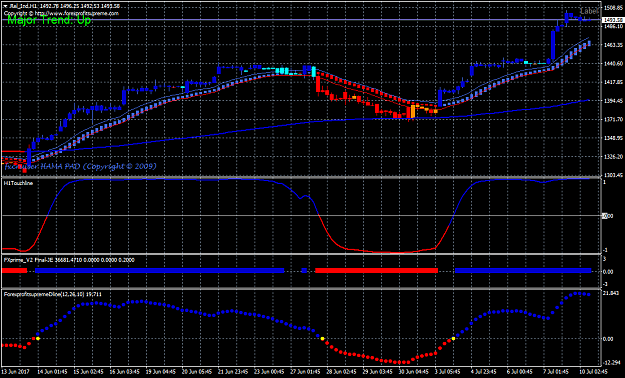The width and height of the screenshot is (625, 378).
Task: Click the yellow crossover dot near 14 Jun
Action: point(38,339)
